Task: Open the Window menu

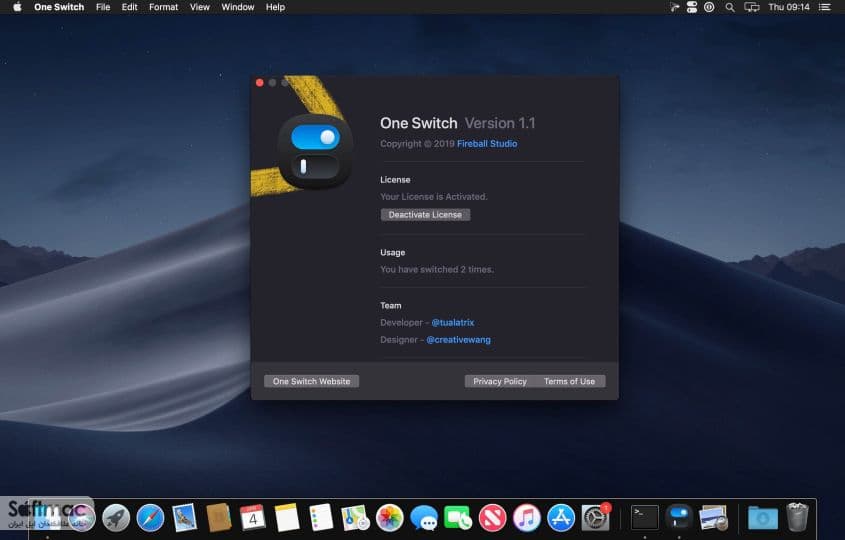Action: point(238,7)
